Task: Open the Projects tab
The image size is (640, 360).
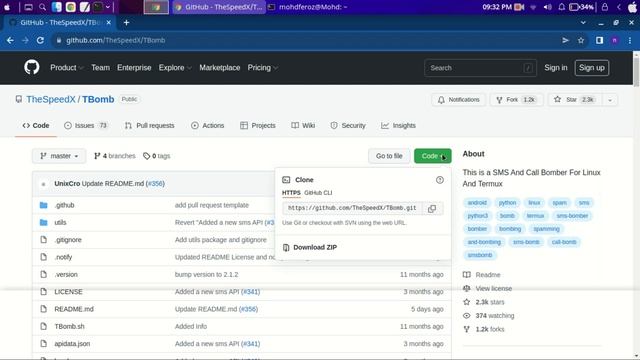Action: (x=258, y=126)
